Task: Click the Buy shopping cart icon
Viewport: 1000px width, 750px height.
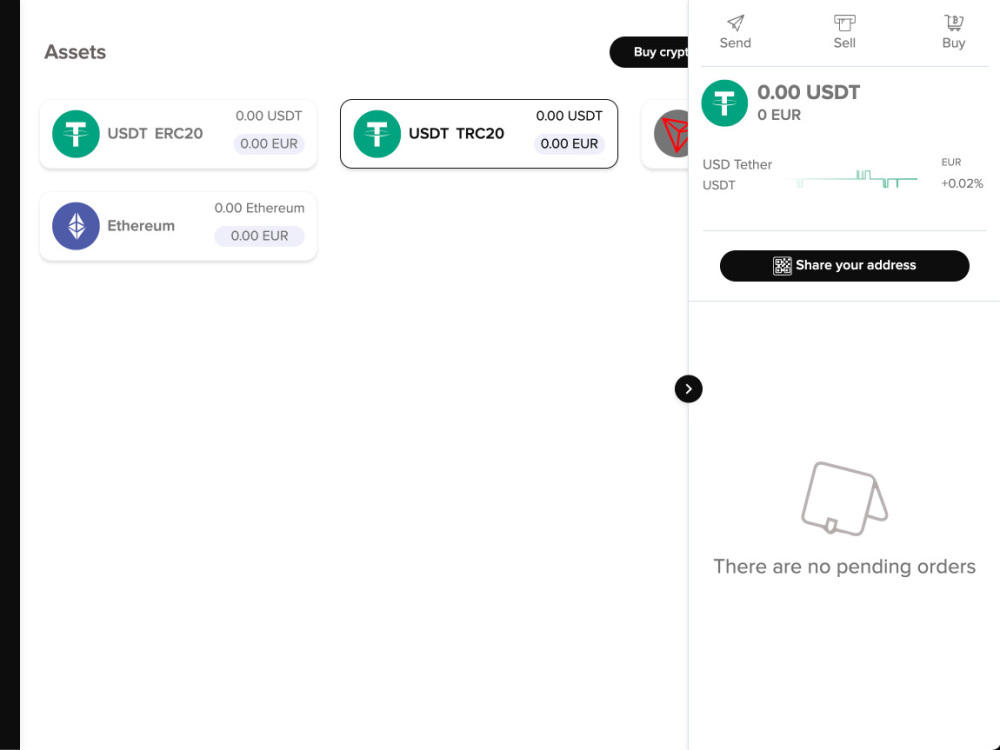Action: (x=953, y=23)
